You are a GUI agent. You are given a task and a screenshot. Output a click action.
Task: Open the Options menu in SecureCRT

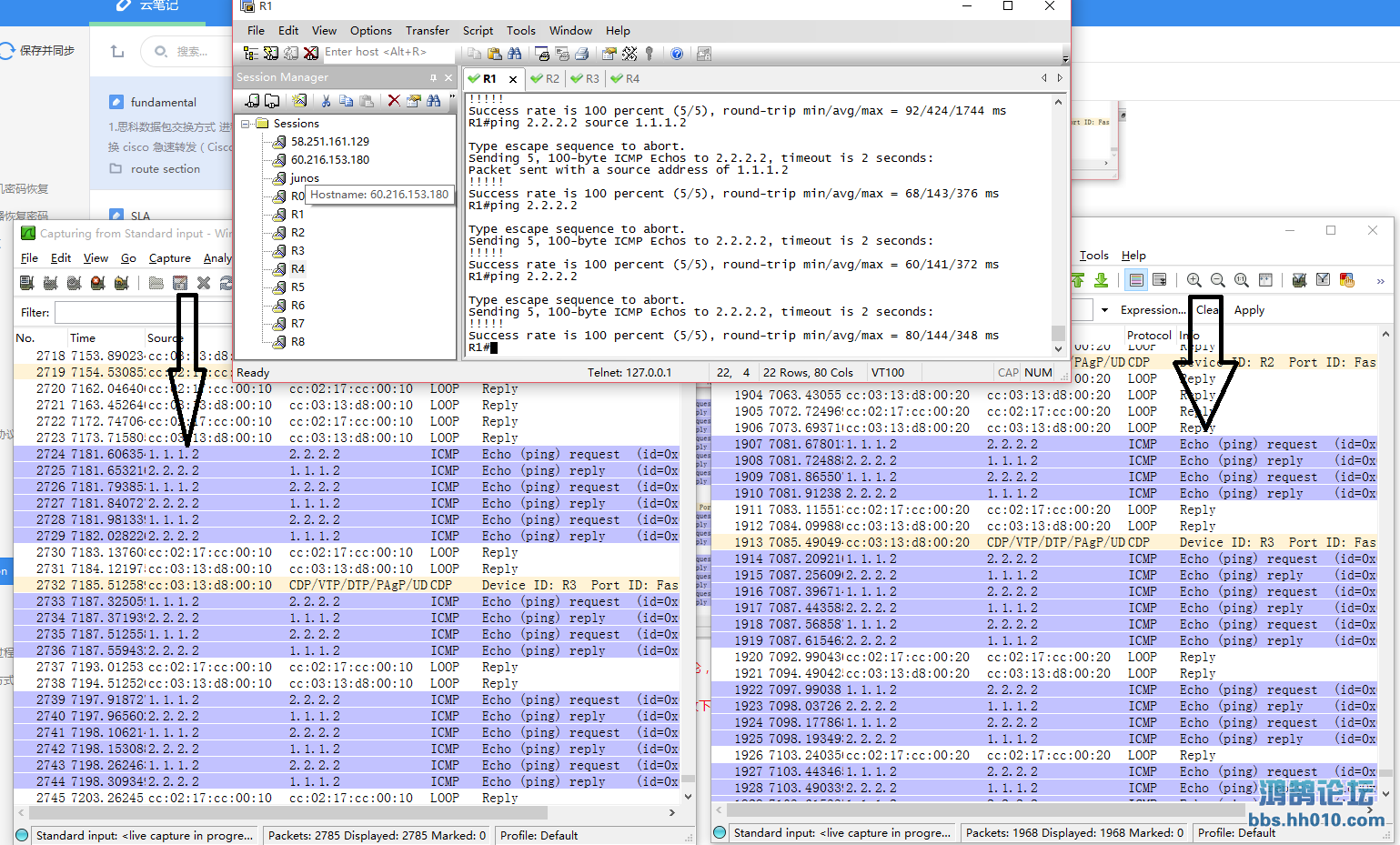pyautogui.click(x=371, y=30)
